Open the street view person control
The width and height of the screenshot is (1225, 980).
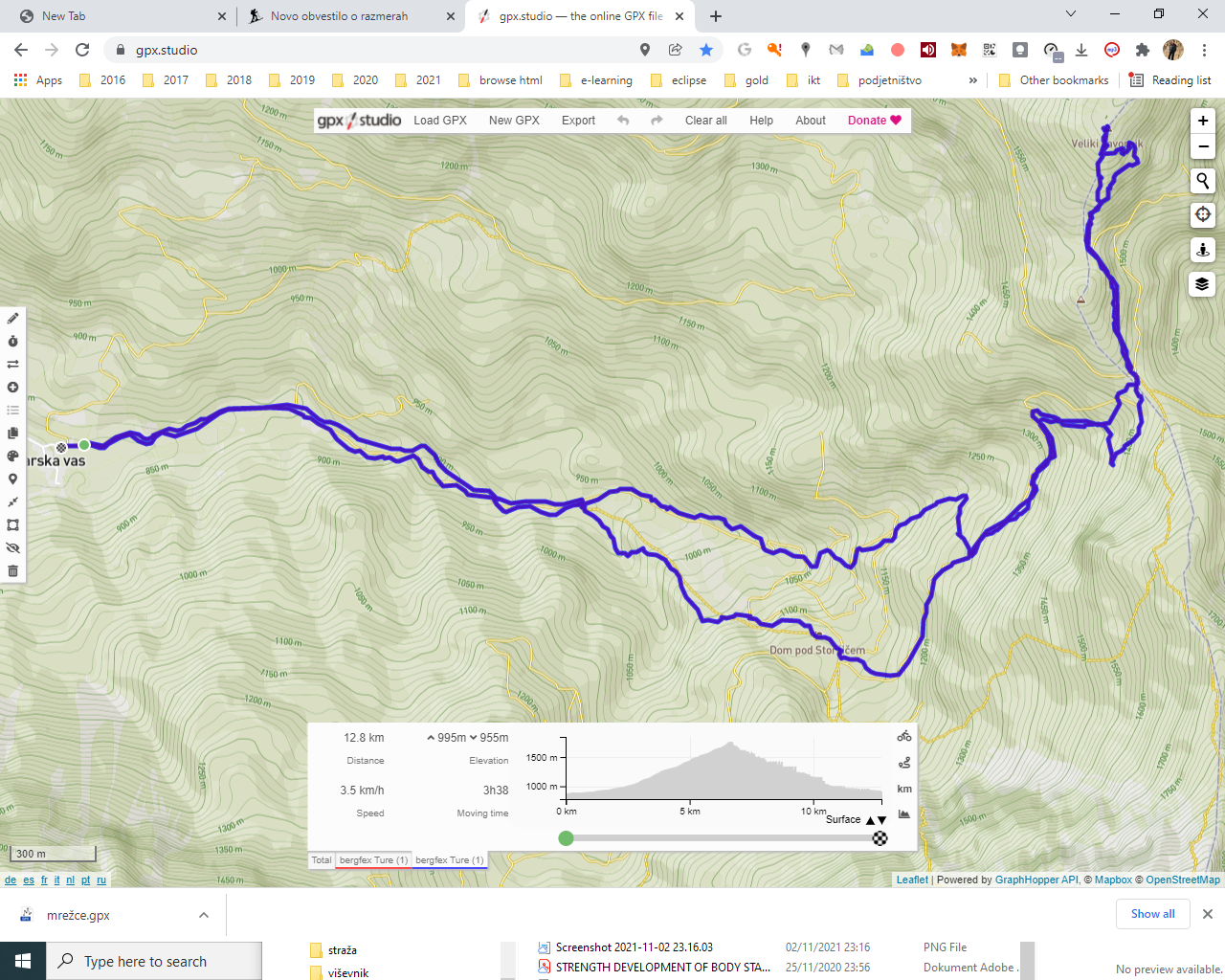tap(1202, 250)
